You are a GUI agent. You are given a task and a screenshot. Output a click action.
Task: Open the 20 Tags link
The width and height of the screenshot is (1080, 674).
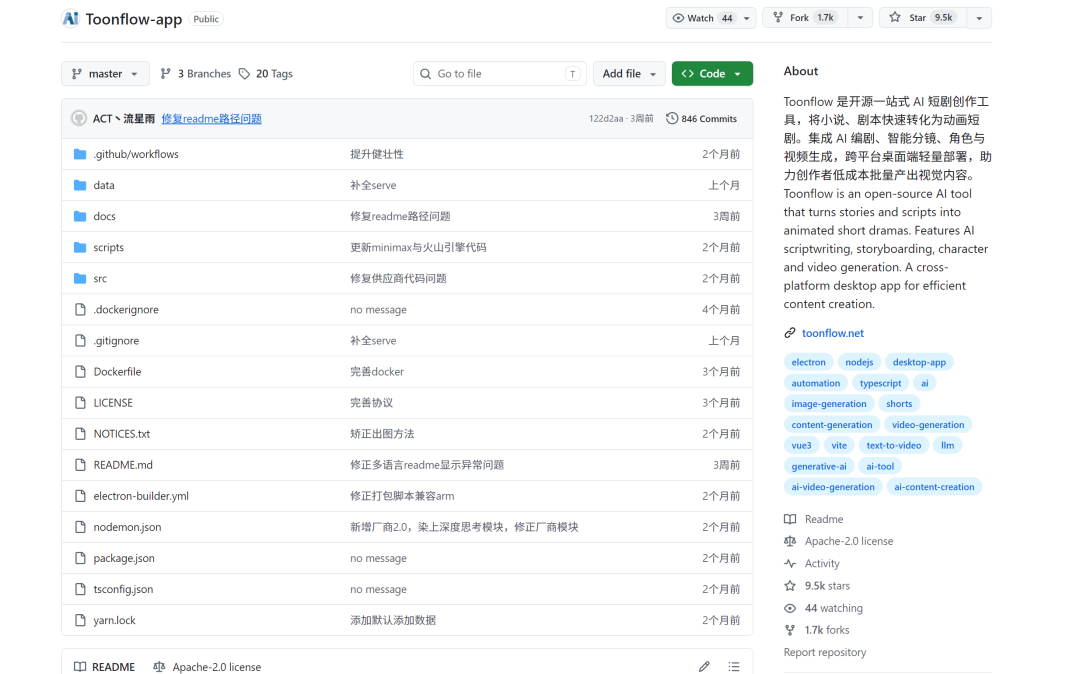(x=266, y=74)
